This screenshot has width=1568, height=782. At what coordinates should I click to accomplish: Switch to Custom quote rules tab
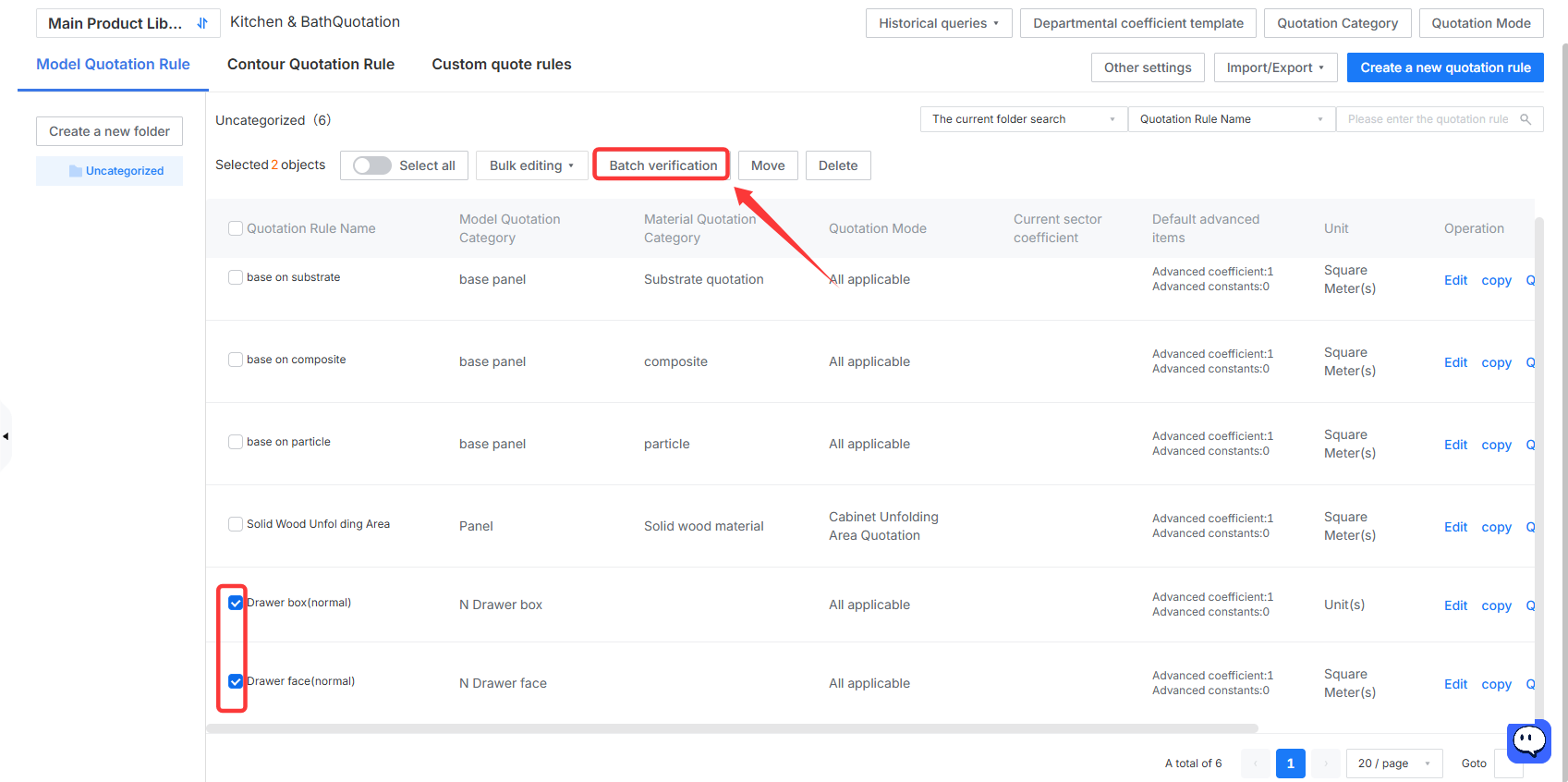[502, 64]
